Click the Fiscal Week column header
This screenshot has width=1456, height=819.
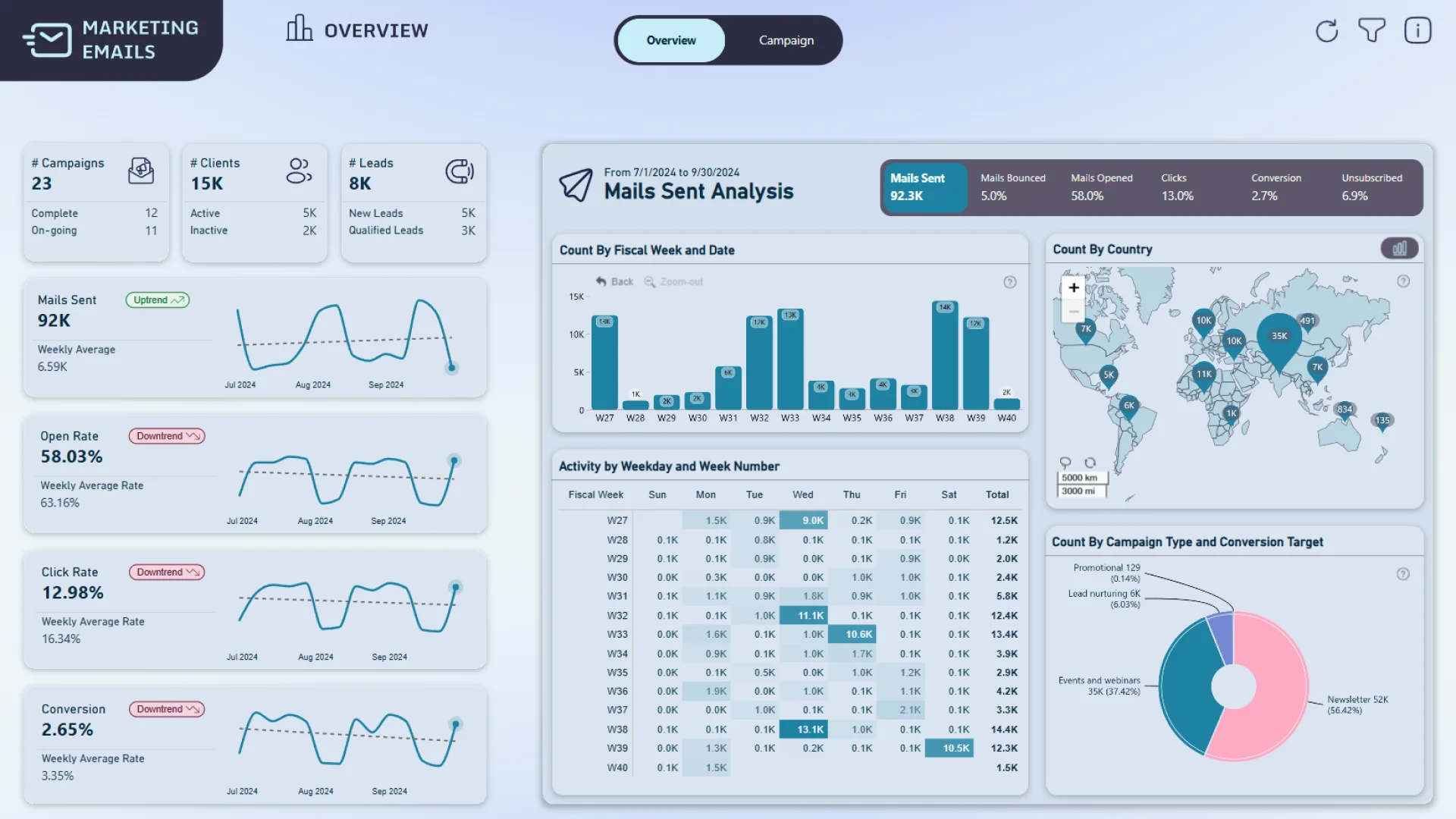click(595, 494)
